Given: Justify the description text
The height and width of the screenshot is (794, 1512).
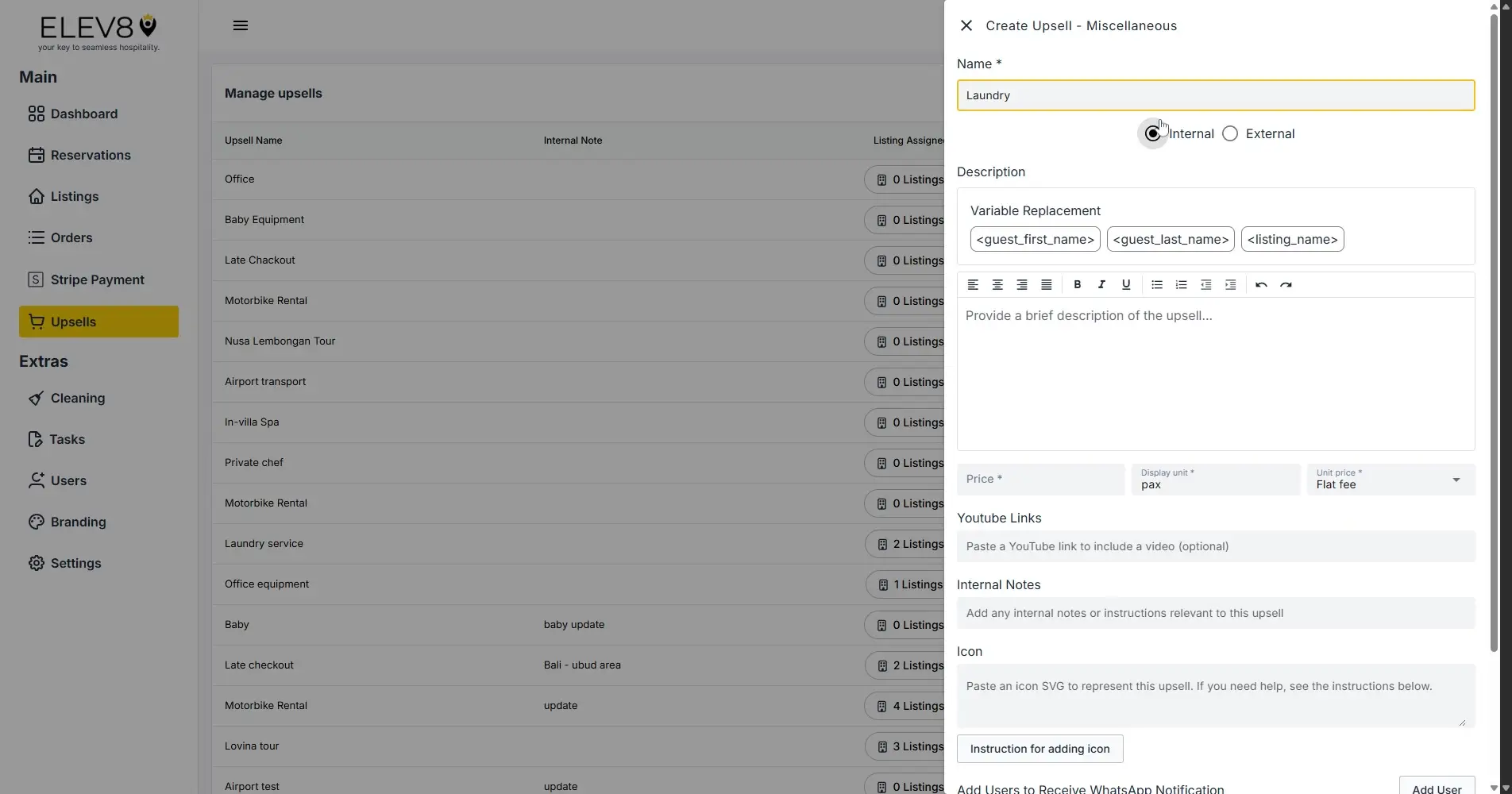Looking at the screenshot, I should [x=1046, y=284].
